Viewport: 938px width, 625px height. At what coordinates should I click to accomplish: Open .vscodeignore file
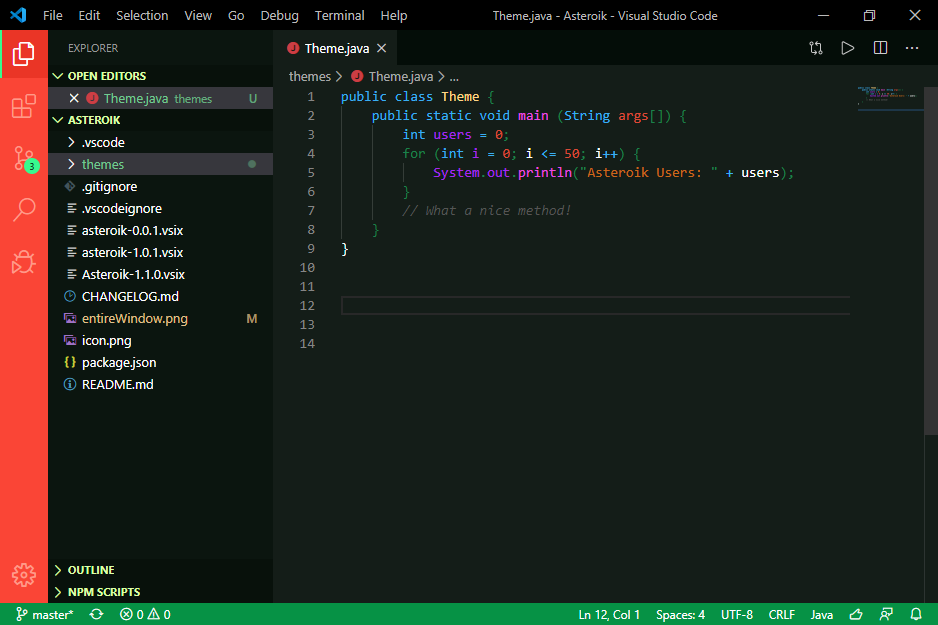tap(160, 208)
